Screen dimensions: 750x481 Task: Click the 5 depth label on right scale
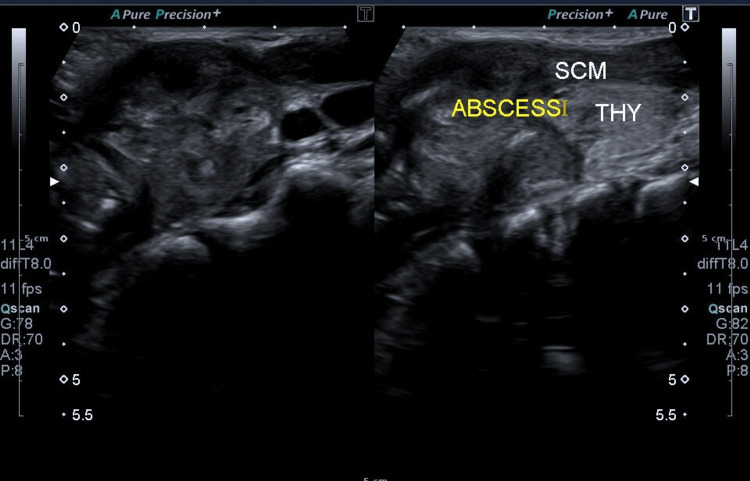(x=672, y=380)
